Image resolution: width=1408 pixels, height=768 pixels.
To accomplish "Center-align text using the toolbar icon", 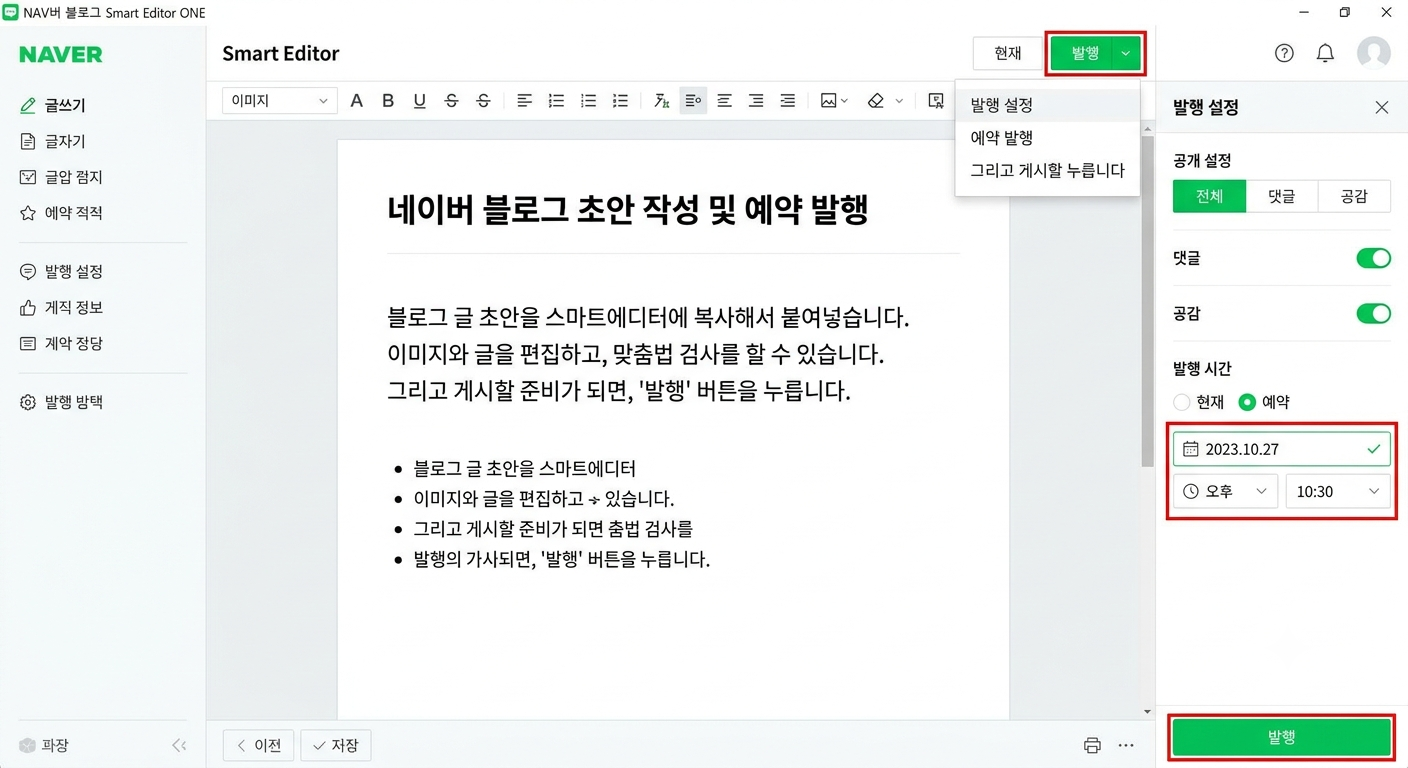I will pyautogui.click(x=724, y=101).
